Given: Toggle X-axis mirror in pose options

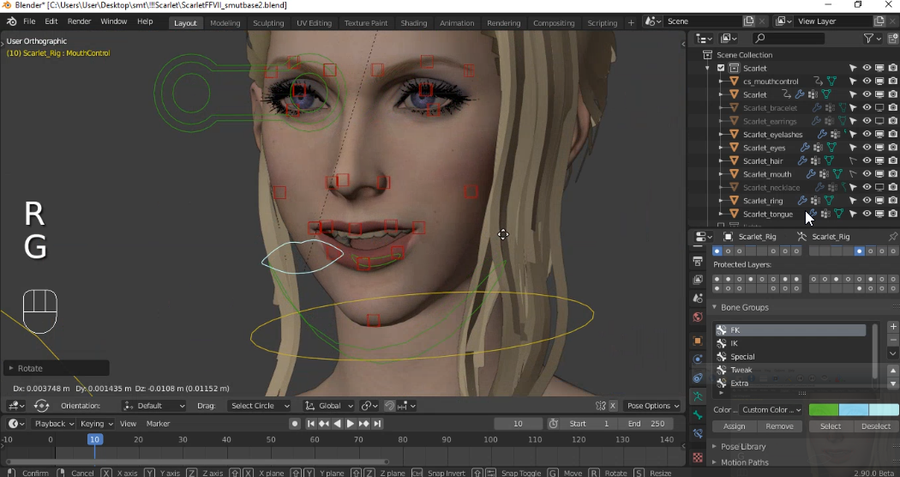Looking at the screenshot, I should click(612, 406).
